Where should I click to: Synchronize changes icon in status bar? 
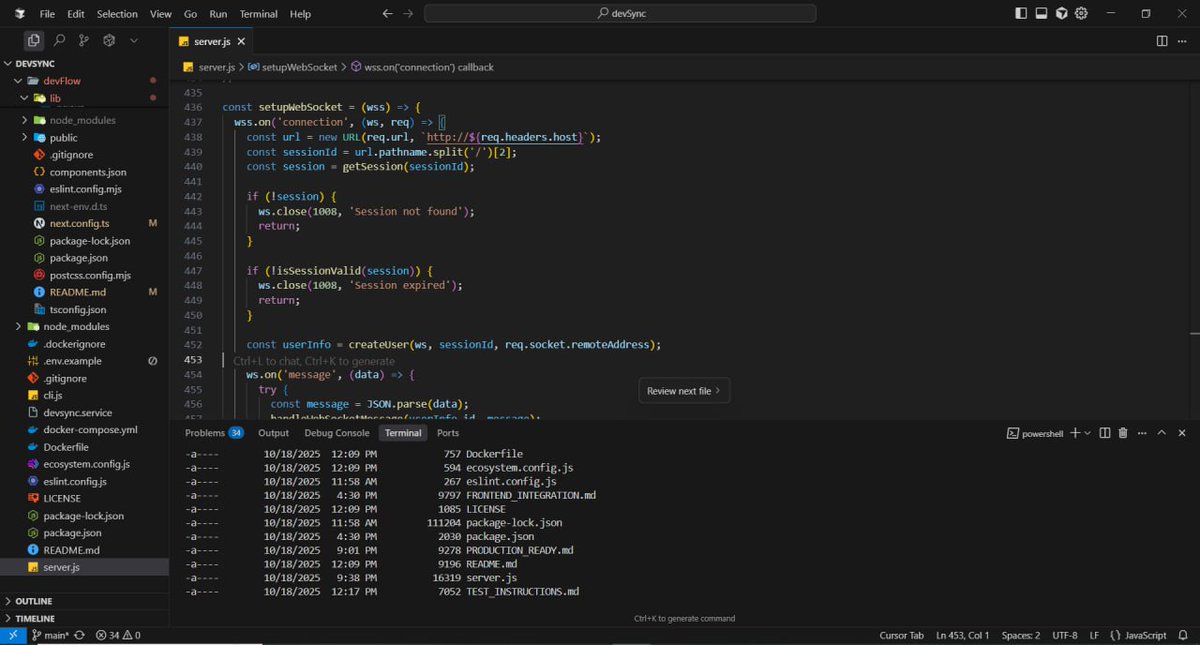click(x=78, y=635)
